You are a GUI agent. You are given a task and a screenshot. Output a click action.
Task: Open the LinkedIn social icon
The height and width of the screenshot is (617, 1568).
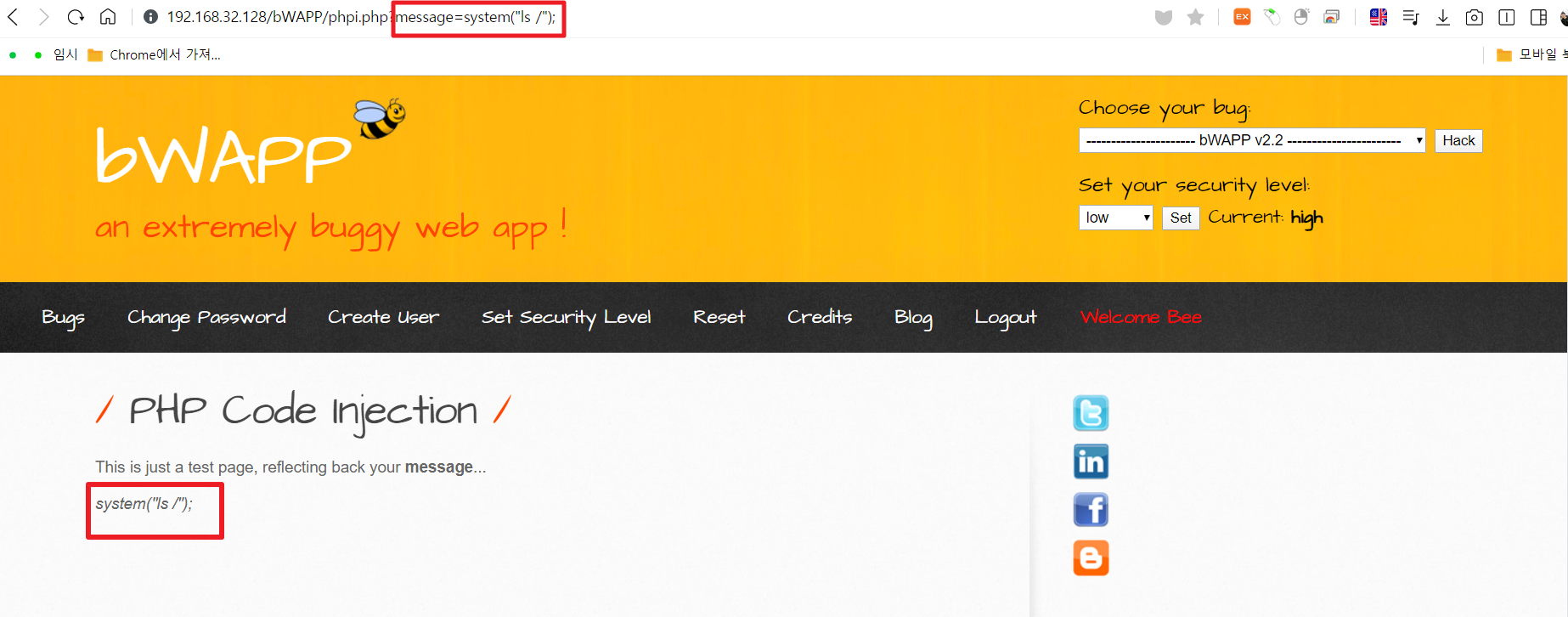(1091, 461)
